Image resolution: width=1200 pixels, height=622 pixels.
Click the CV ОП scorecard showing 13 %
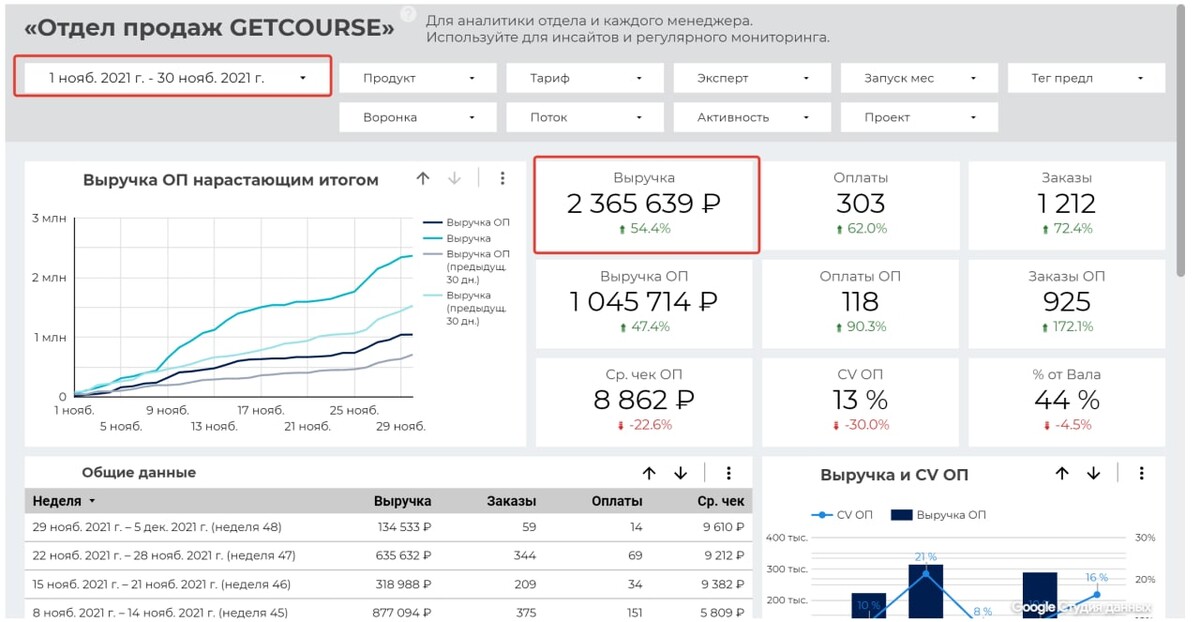(x=861, y=401)
